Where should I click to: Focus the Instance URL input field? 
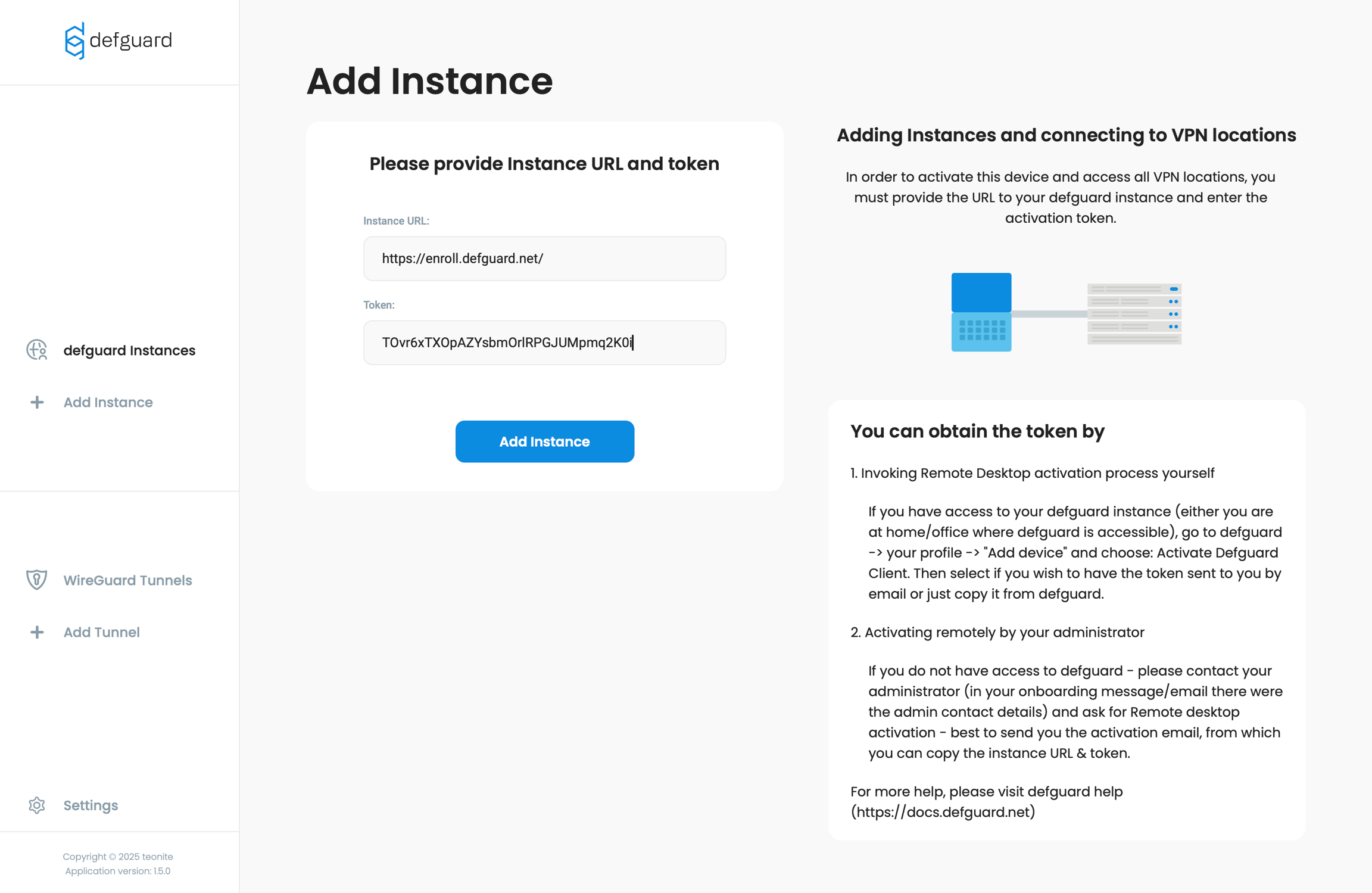pos(544,259)
